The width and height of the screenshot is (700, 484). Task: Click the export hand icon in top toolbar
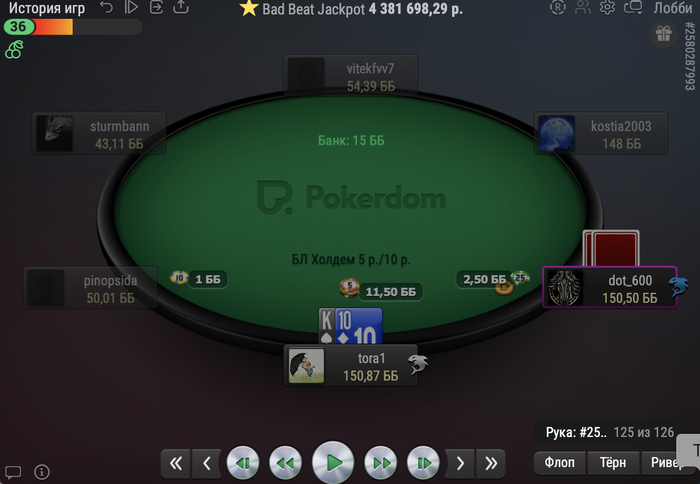156,7
